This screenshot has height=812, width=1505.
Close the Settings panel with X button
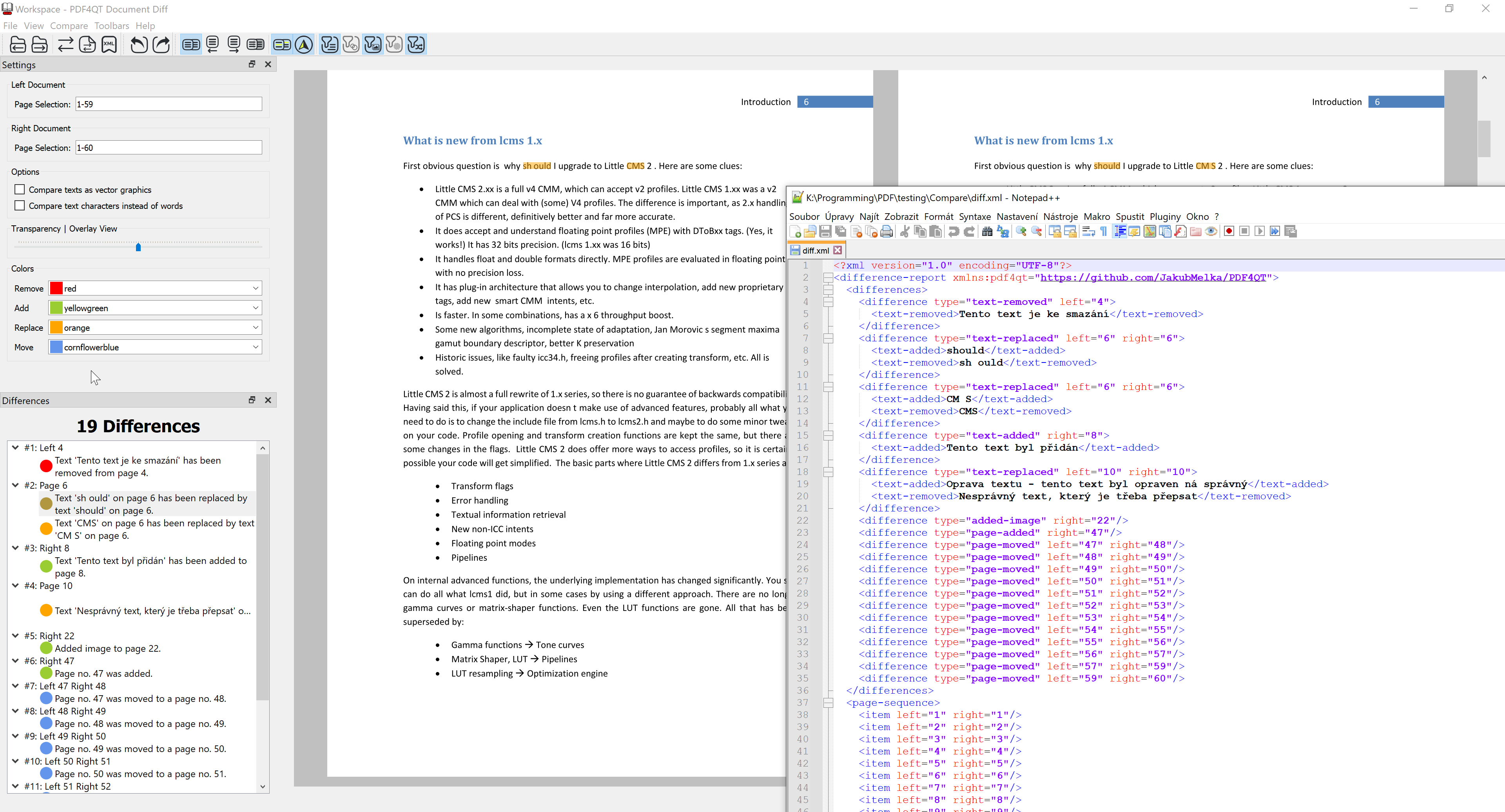tap(268, 64)
